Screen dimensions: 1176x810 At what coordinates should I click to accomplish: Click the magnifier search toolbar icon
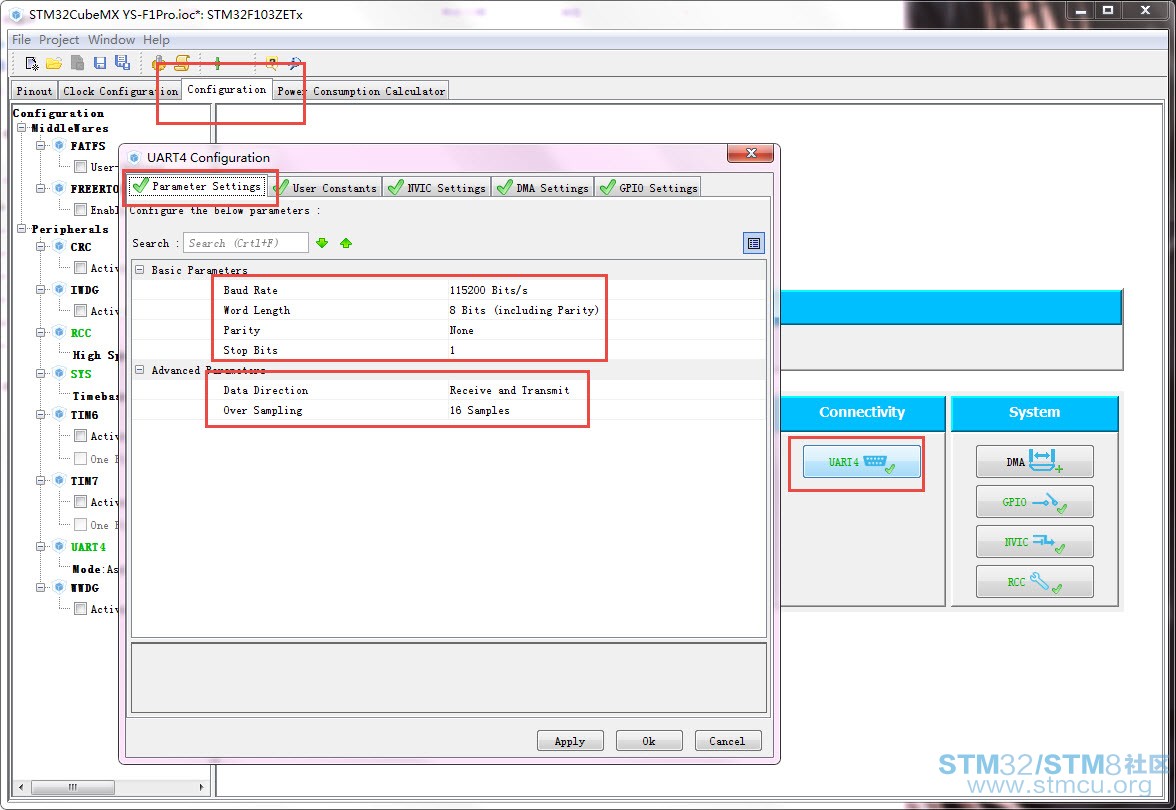point(296,64)
